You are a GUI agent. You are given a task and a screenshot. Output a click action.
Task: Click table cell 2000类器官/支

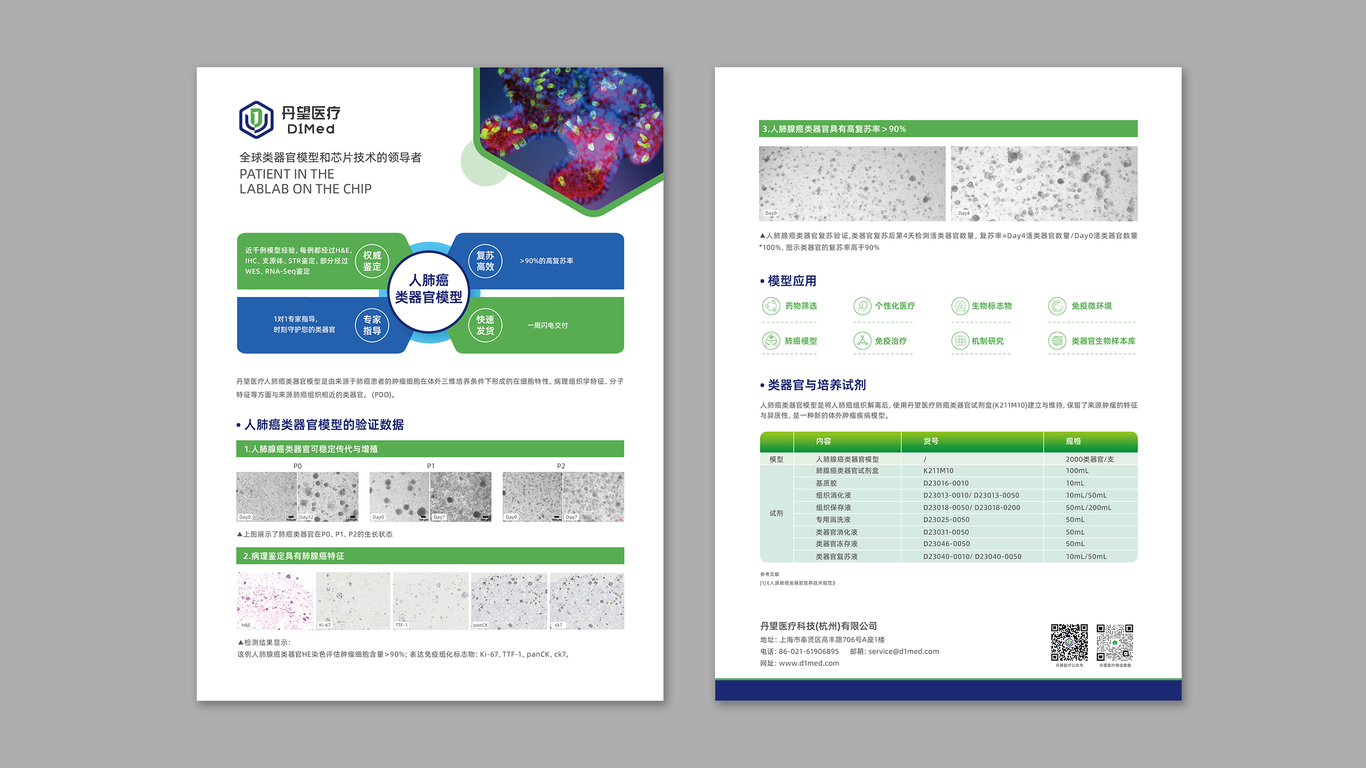[x=1090, y=459]
